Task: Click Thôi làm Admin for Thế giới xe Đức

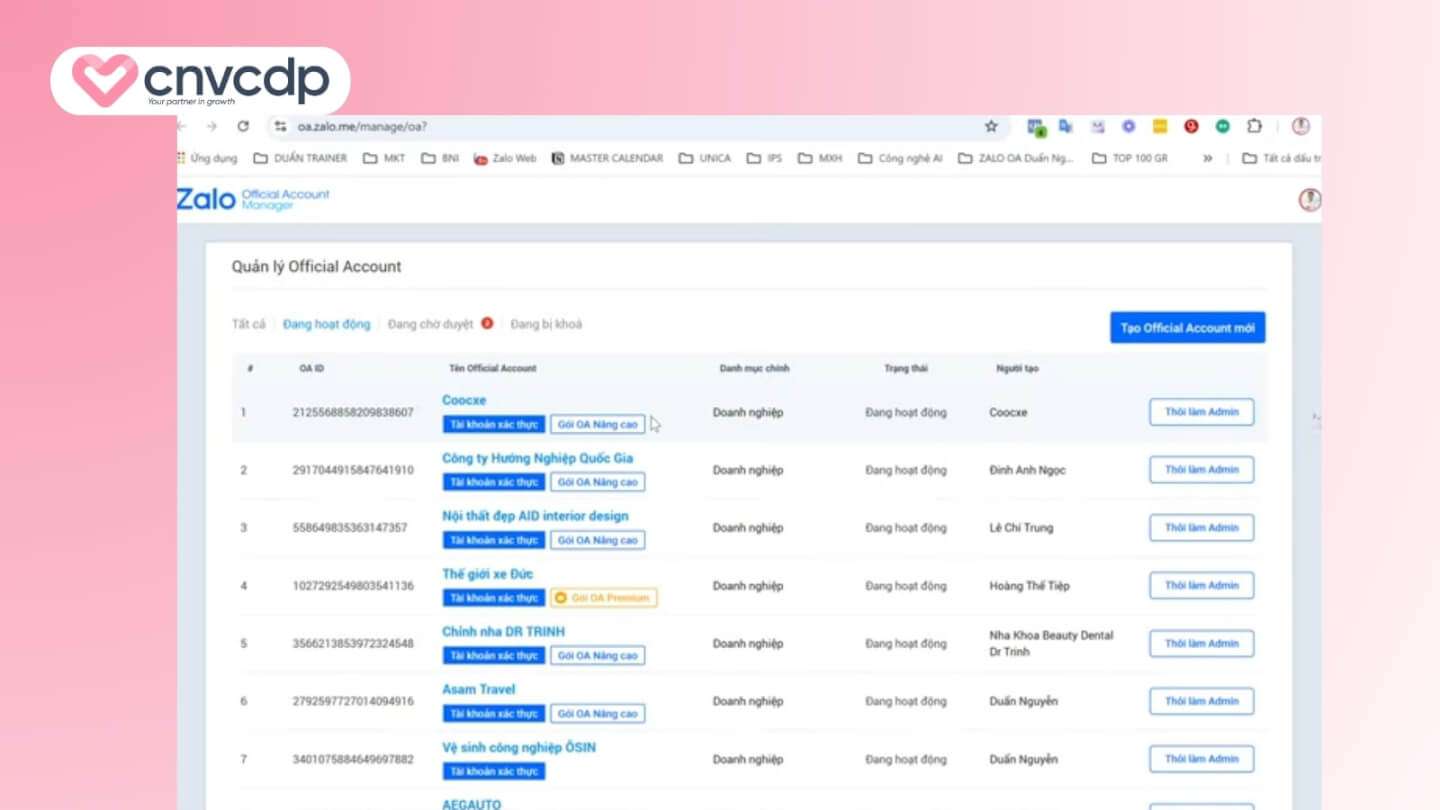Action: 1201,585
